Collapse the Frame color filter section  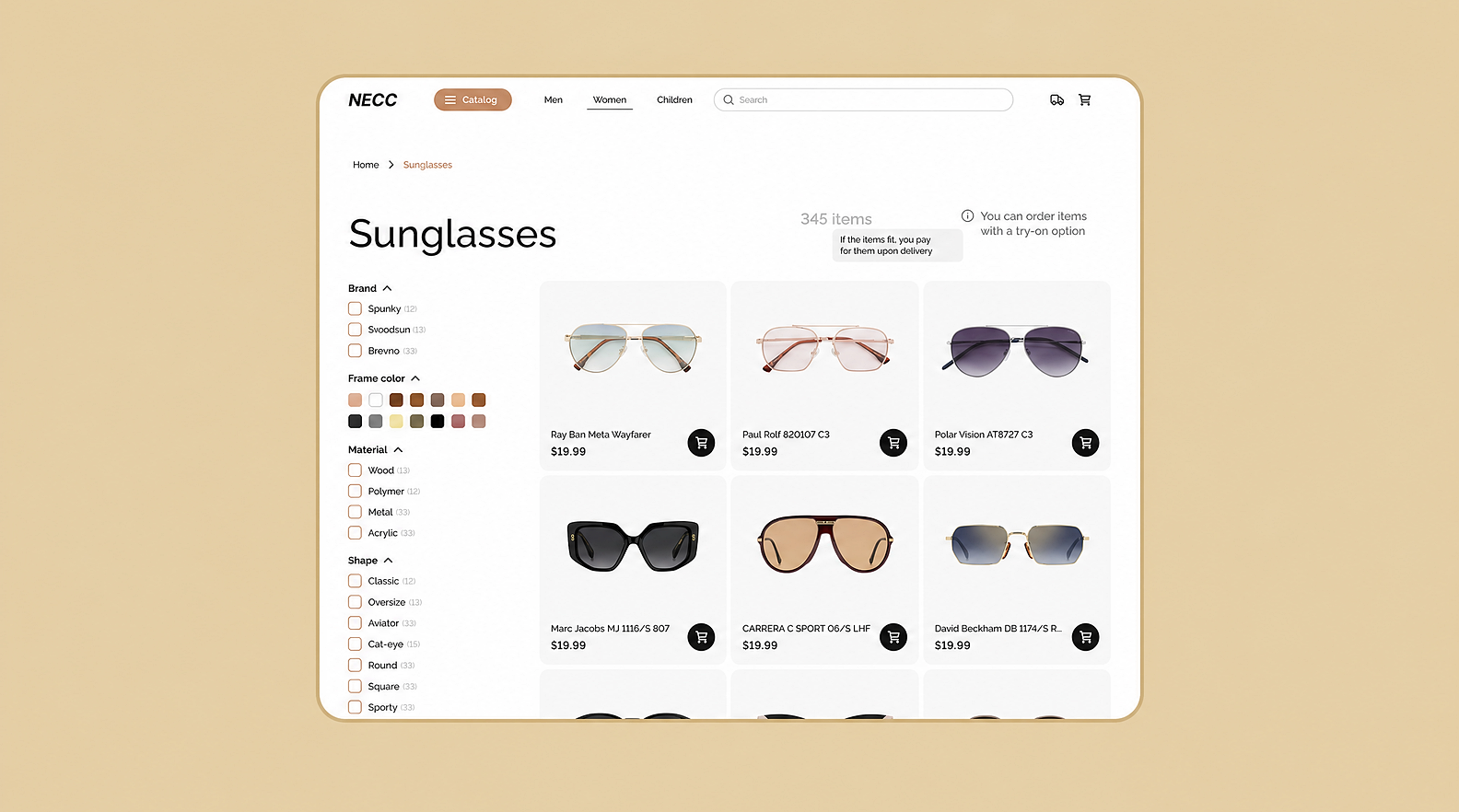click(415, 378)
